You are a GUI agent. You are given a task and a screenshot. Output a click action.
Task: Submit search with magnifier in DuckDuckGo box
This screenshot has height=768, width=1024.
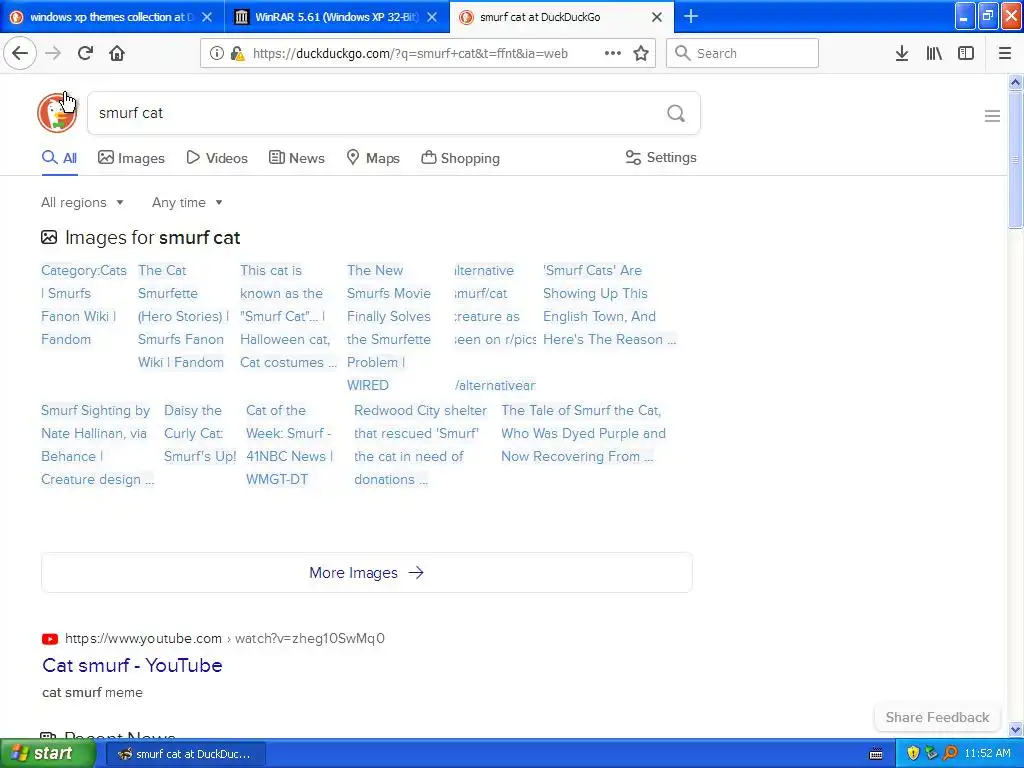coord(676,114)
